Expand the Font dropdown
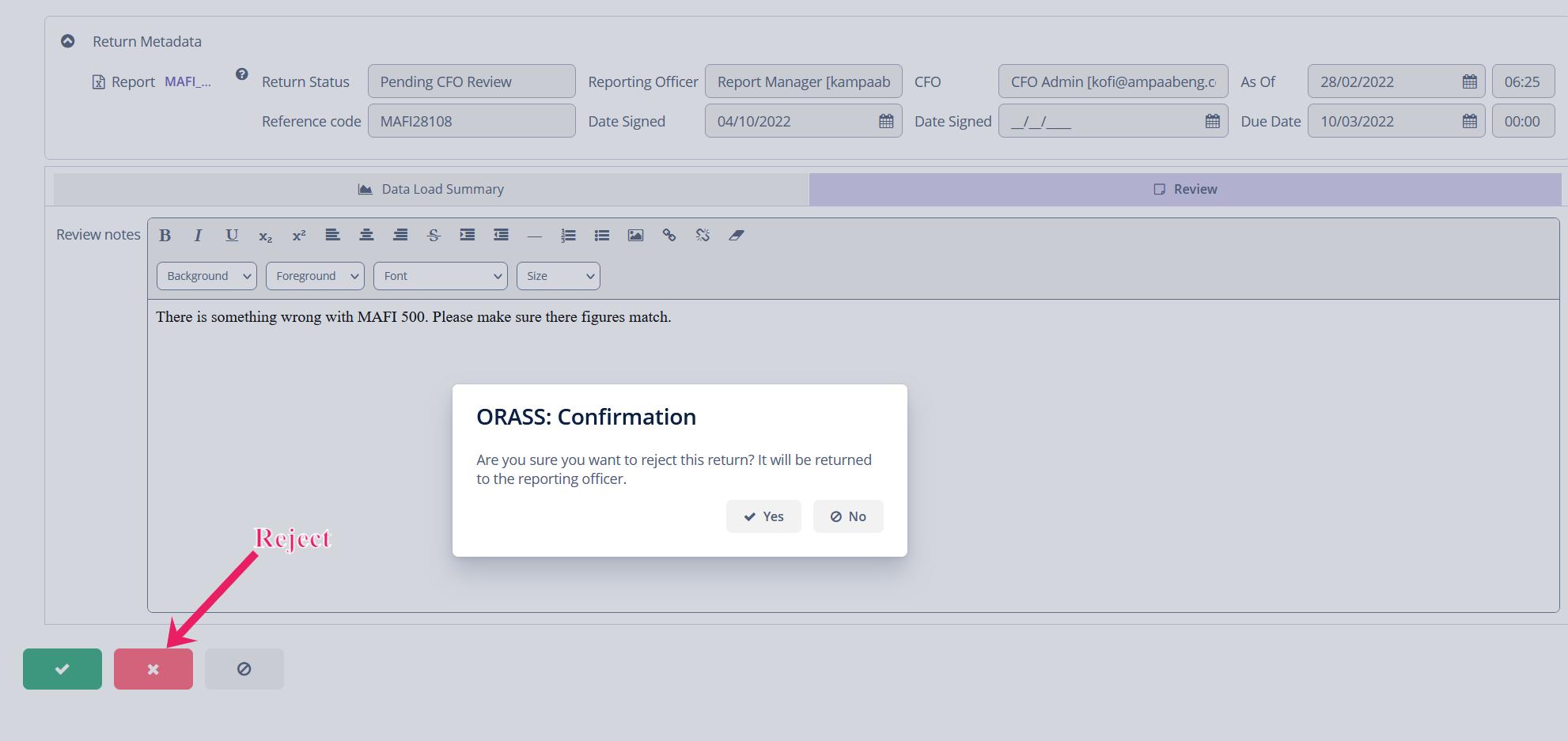 click(441, 276)
